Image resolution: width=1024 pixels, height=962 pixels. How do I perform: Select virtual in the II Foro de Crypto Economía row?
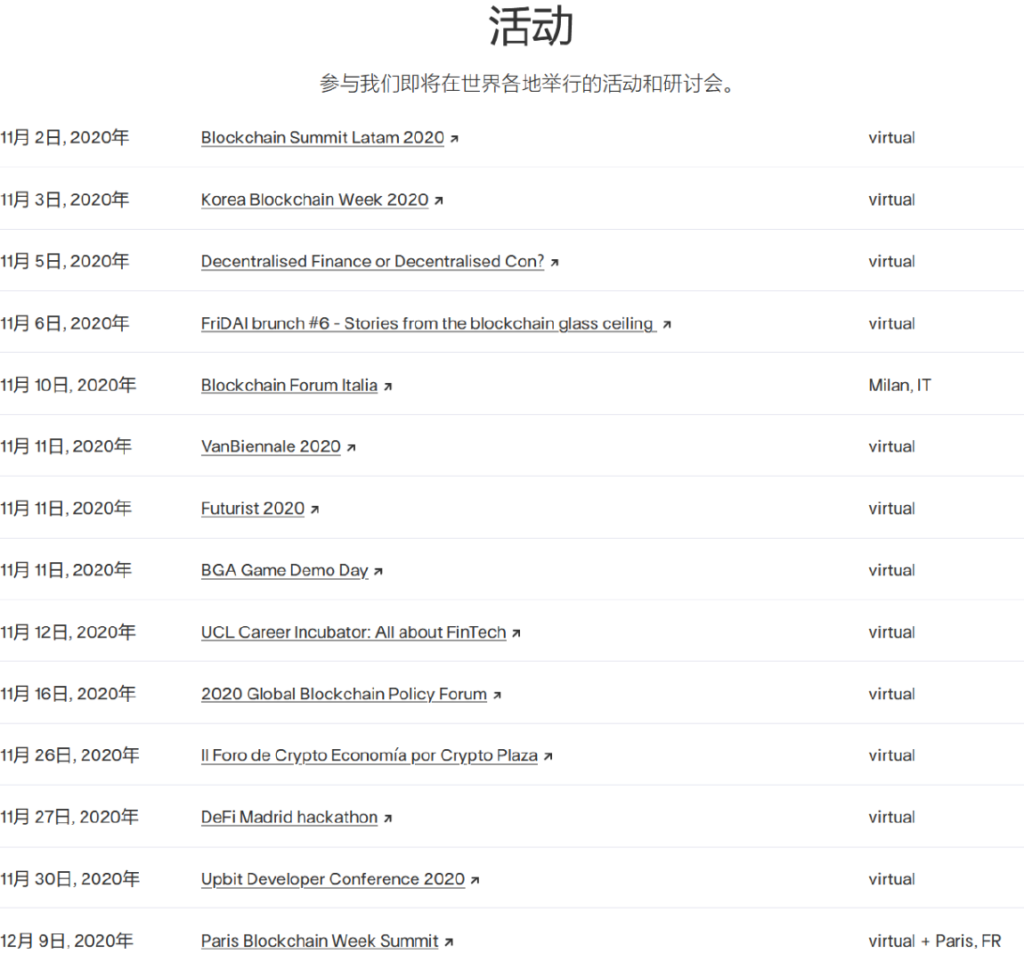click(891, 756)
